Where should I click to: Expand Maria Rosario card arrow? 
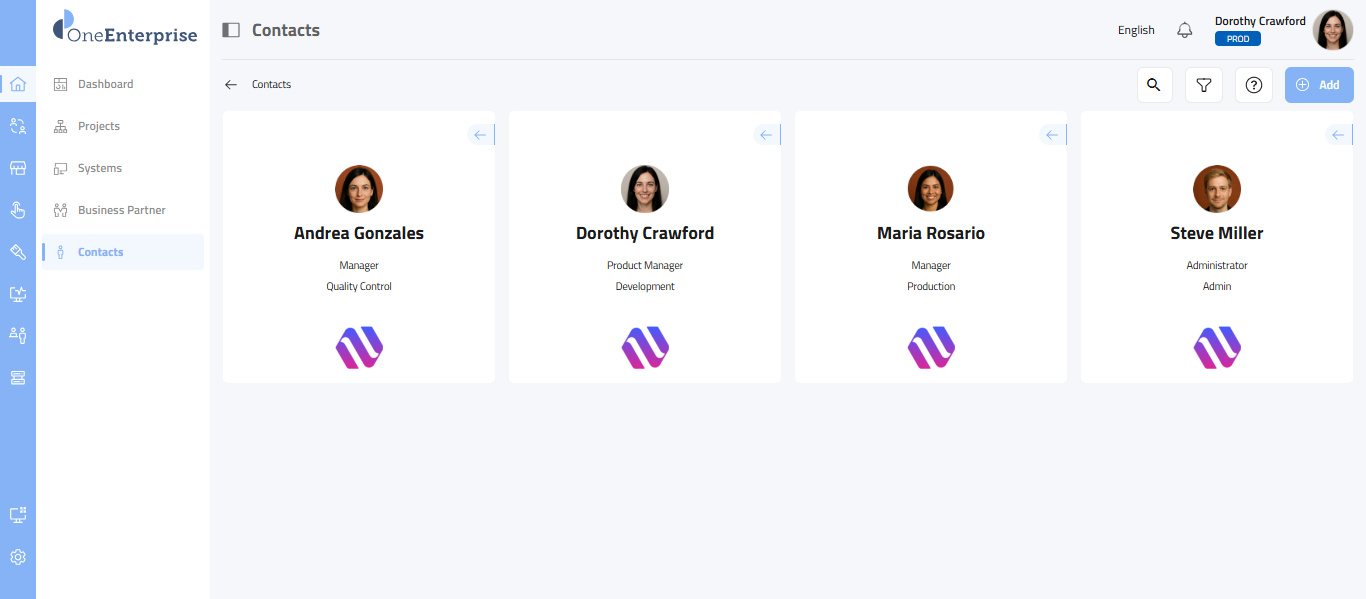click(1052, 135)
